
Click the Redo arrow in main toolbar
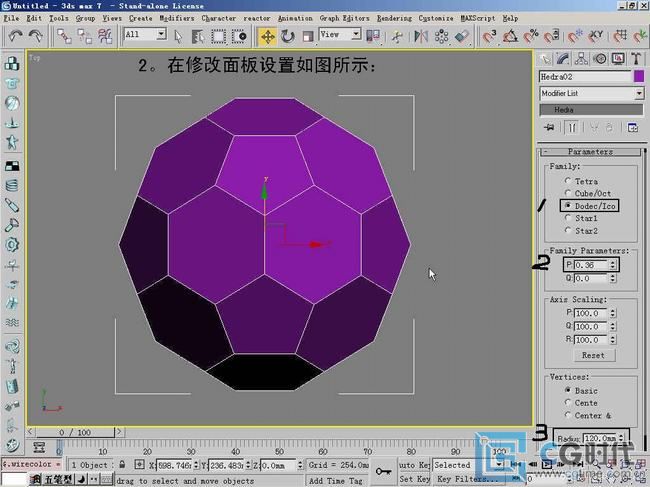[x=36, y=36]
